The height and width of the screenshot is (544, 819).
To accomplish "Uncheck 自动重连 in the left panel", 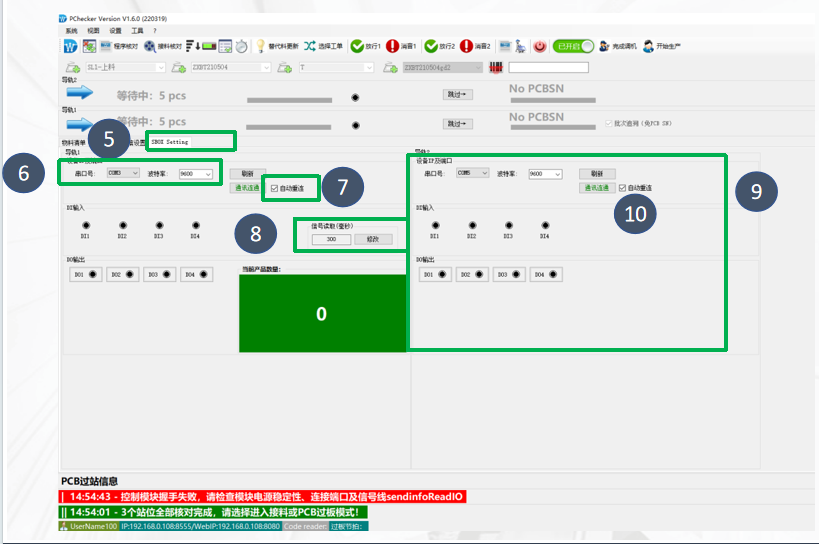I will 275,188.
